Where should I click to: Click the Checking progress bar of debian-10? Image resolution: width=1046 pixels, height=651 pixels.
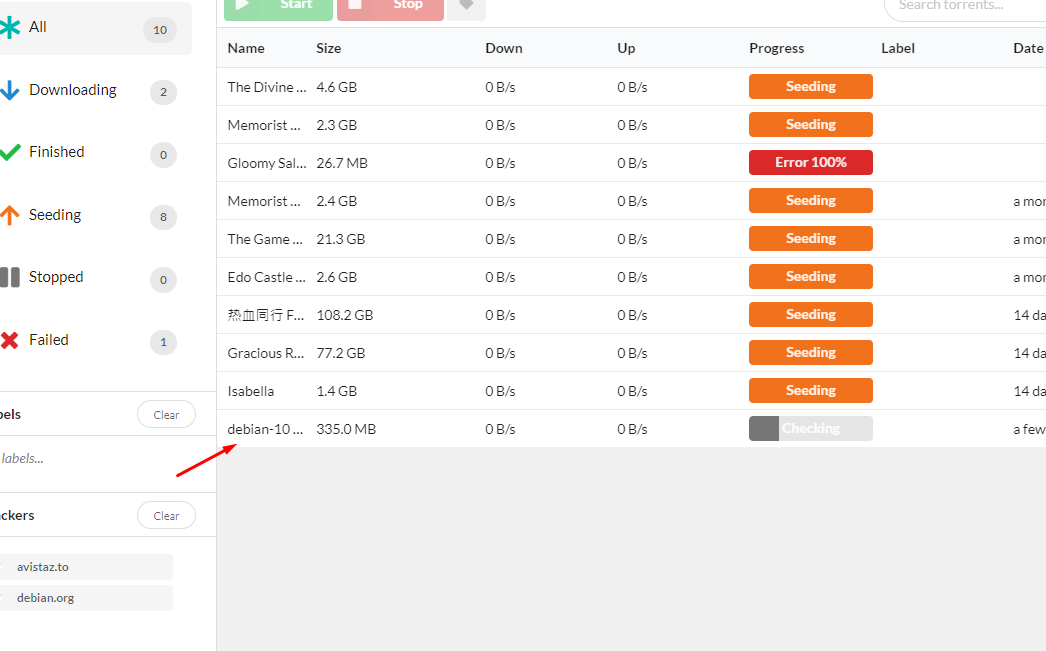click(x=810, y=428)
